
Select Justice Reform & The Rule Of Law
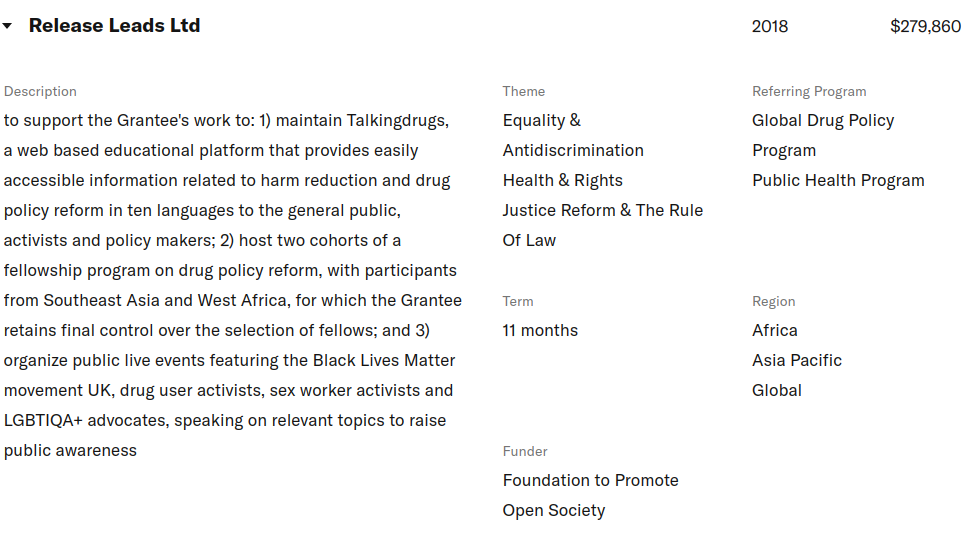[x=602, y=225]
